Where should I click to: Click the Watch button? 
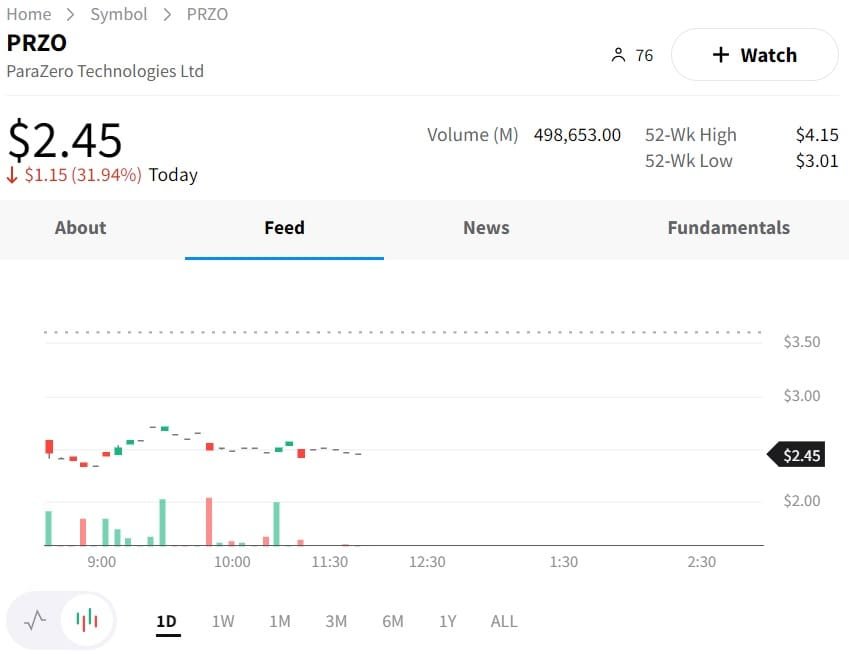pyautogui.click(x=754, y=55)
